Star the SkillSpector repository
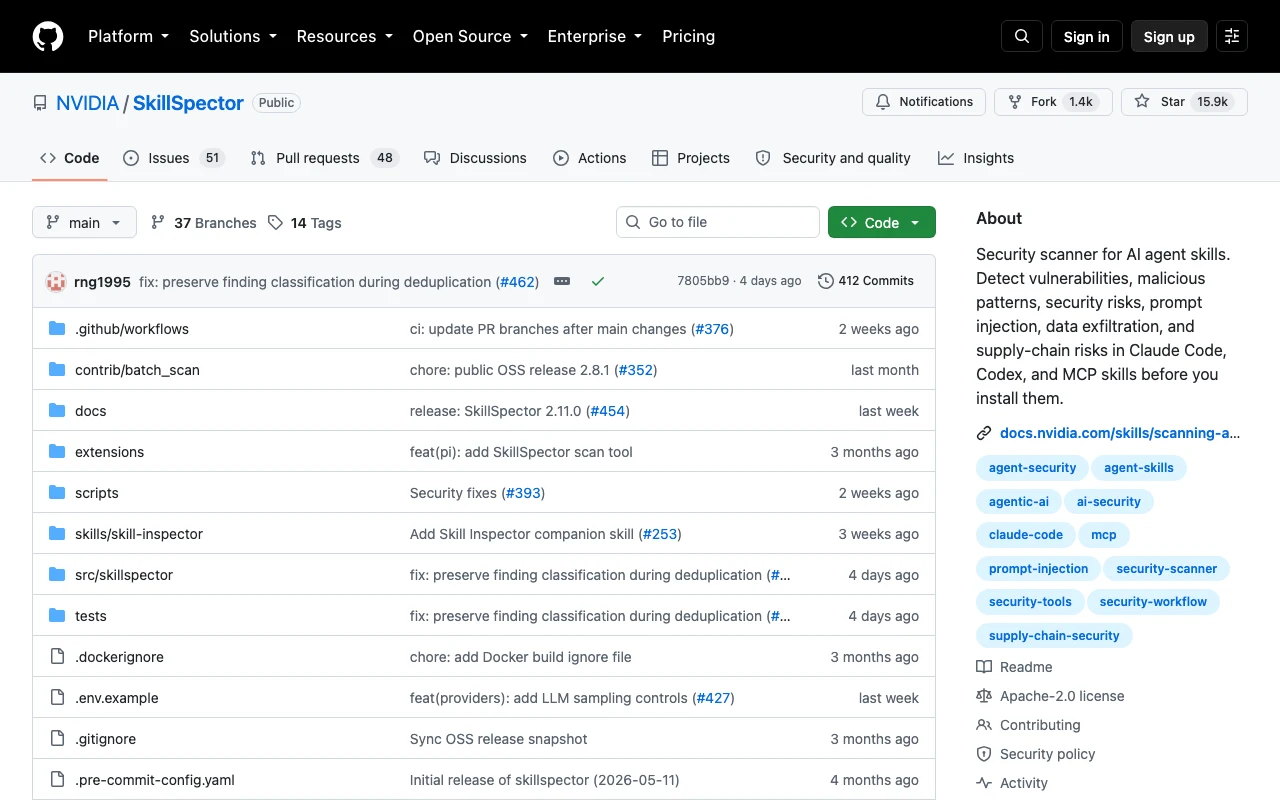This screenshot has height=800, width=1280. click(x=1184, y=102)
